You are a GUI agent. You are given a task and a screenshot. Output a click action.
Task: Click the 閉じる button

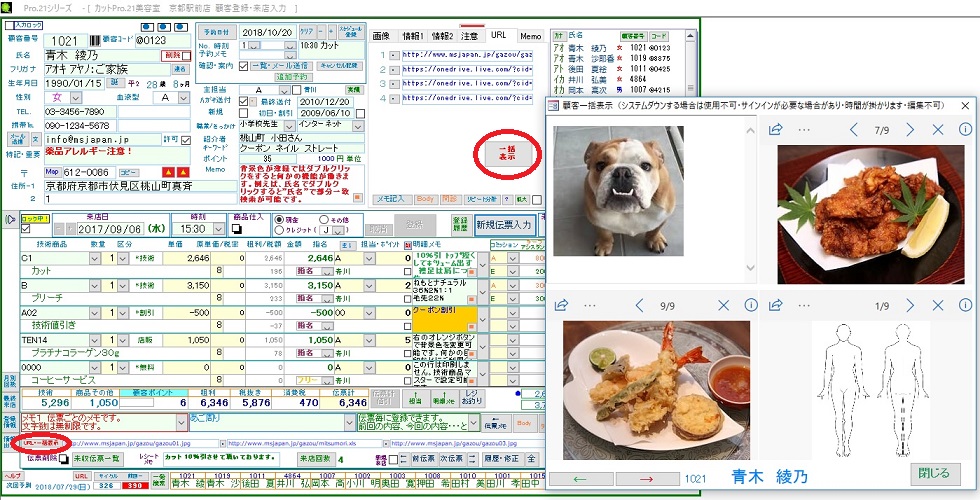(934, 472)
